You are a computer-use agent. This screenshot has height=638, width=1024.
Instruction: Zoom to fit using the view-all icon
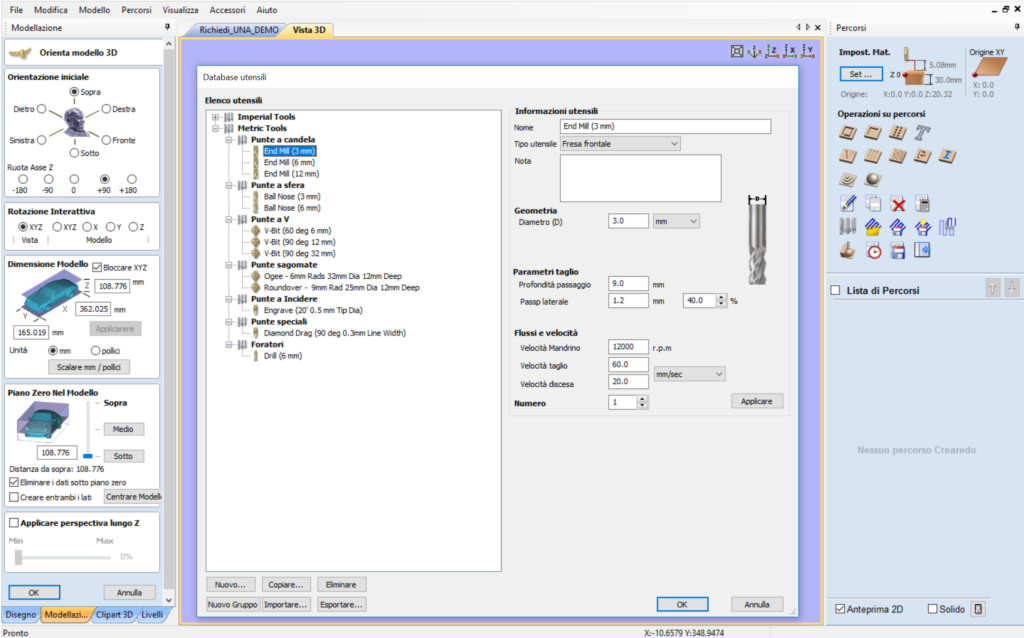(737, 51)
